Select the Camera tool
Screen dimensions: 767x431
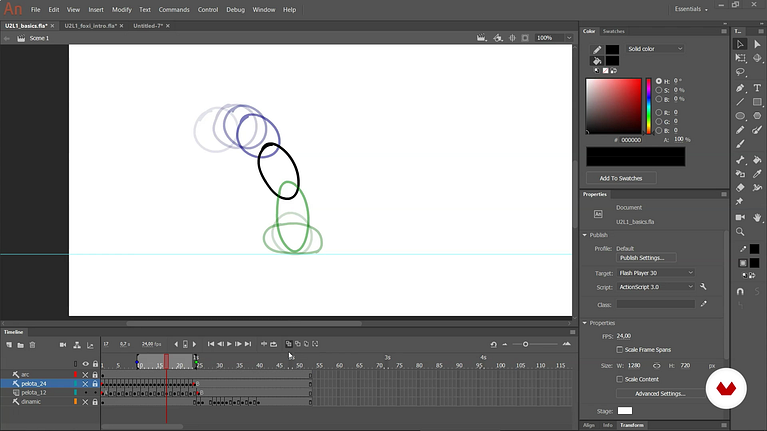click(x=740, y=217)
